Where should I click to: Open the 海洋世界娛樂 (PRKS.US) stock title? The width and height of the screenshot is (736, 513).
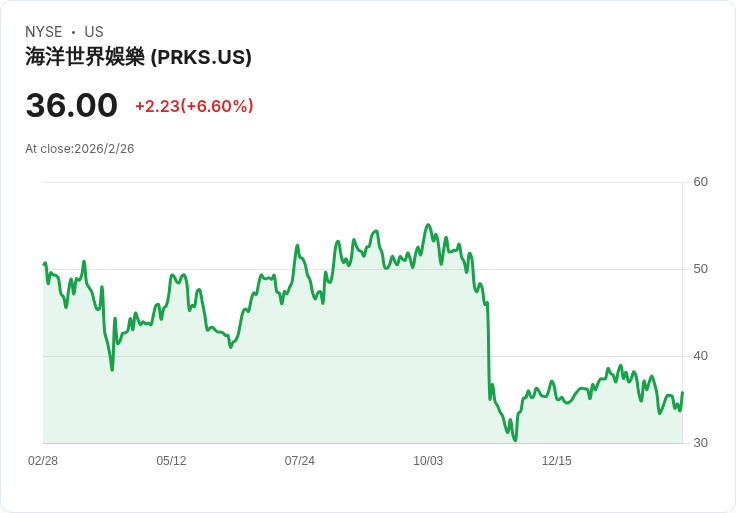click(138, 57)
